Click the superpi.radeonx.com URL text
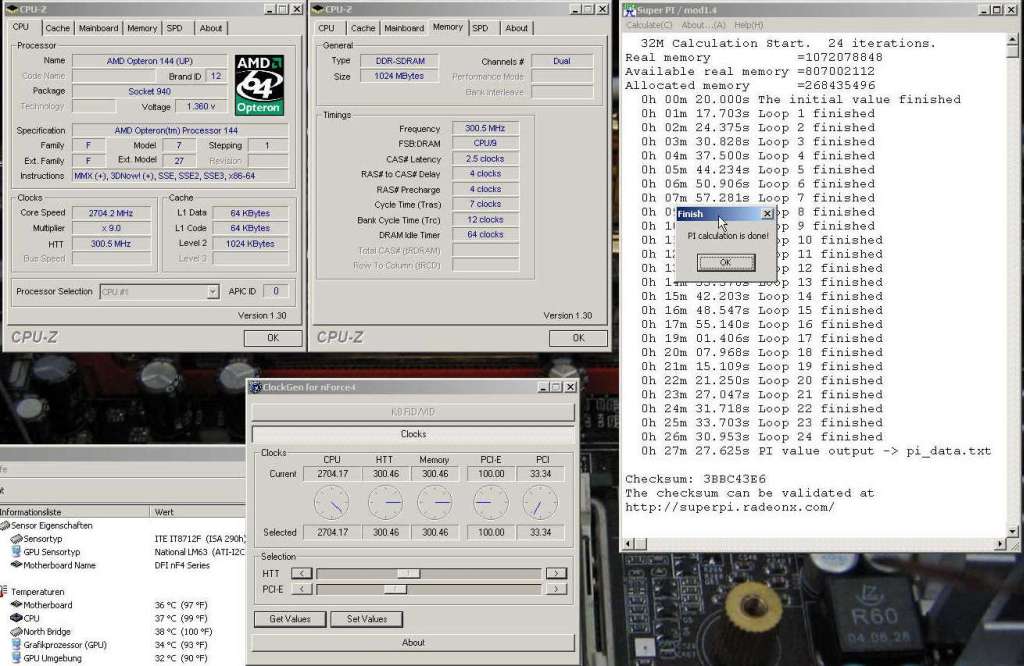The width and height of the screenshot is (1024, 666). pos(729,507)
